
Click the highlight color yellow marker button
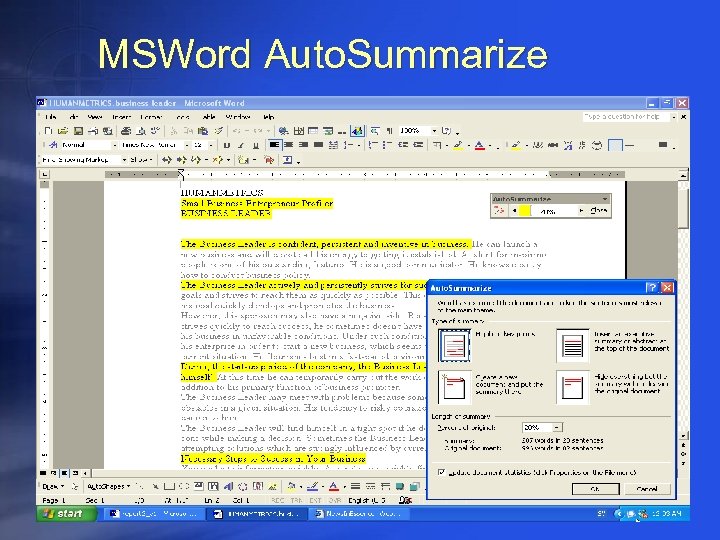coord(458,145)
